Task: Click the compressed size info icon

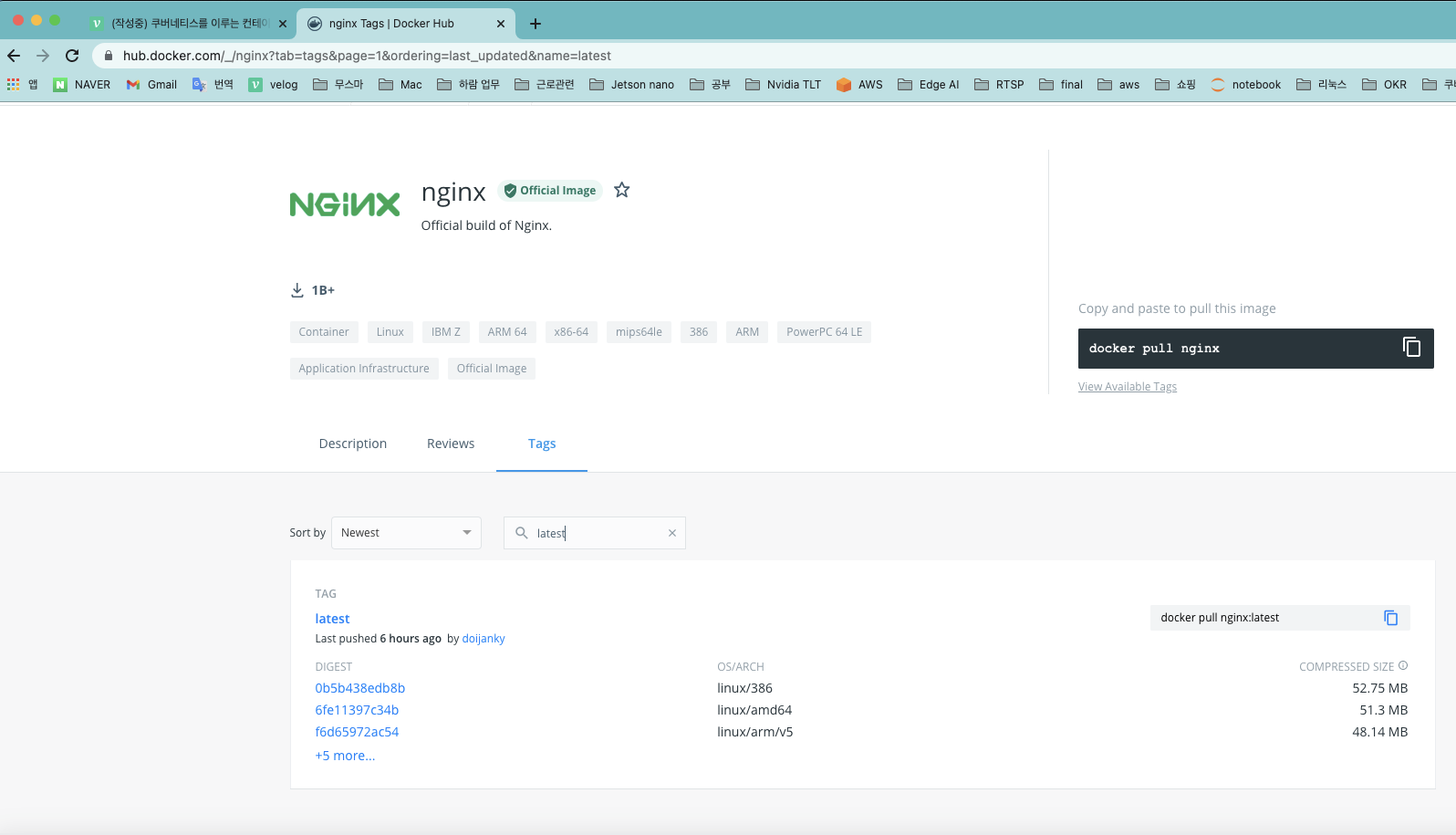Action: pyautogui.click(x=1403, y=665)
